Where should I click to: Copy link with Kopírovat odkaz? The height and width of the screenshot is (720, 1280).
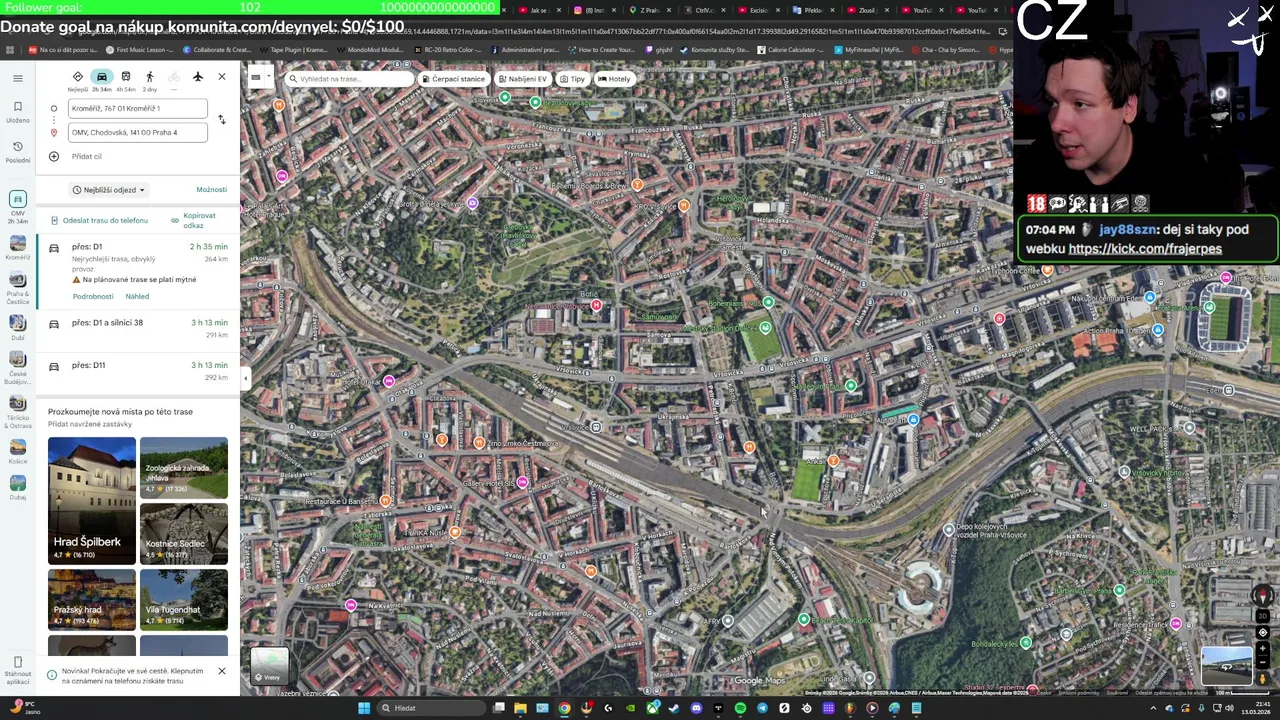[x=193, y=220]
